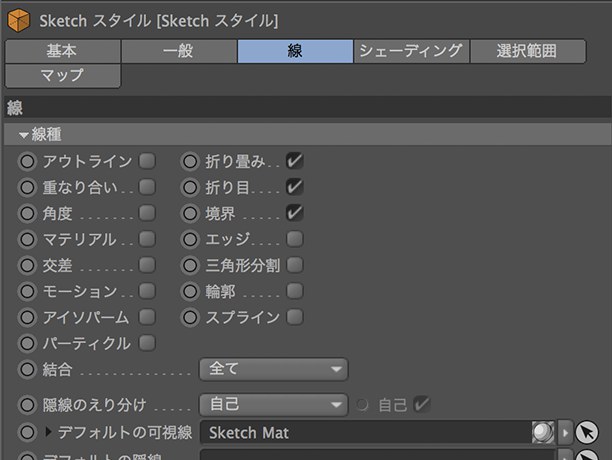Click the animation dot beside 三角形分割
This screenshot has height=460, width=612.
point(190,265)
